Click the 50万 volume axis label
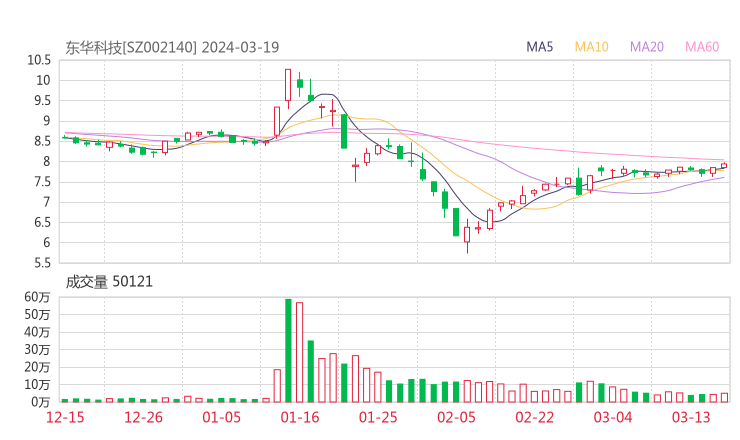740x440 pixels. 37,314
